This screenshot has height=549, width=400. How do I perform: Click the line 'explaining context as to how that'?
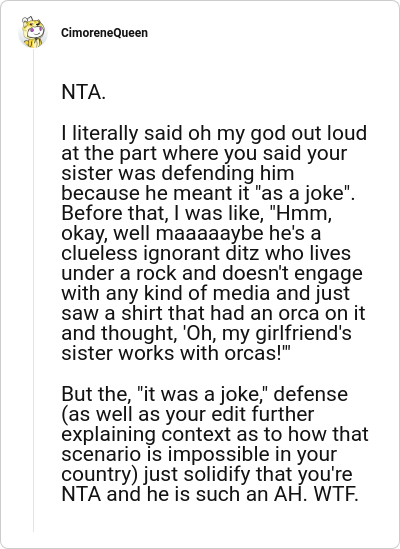pyautogui.click(x=215, y=434)
